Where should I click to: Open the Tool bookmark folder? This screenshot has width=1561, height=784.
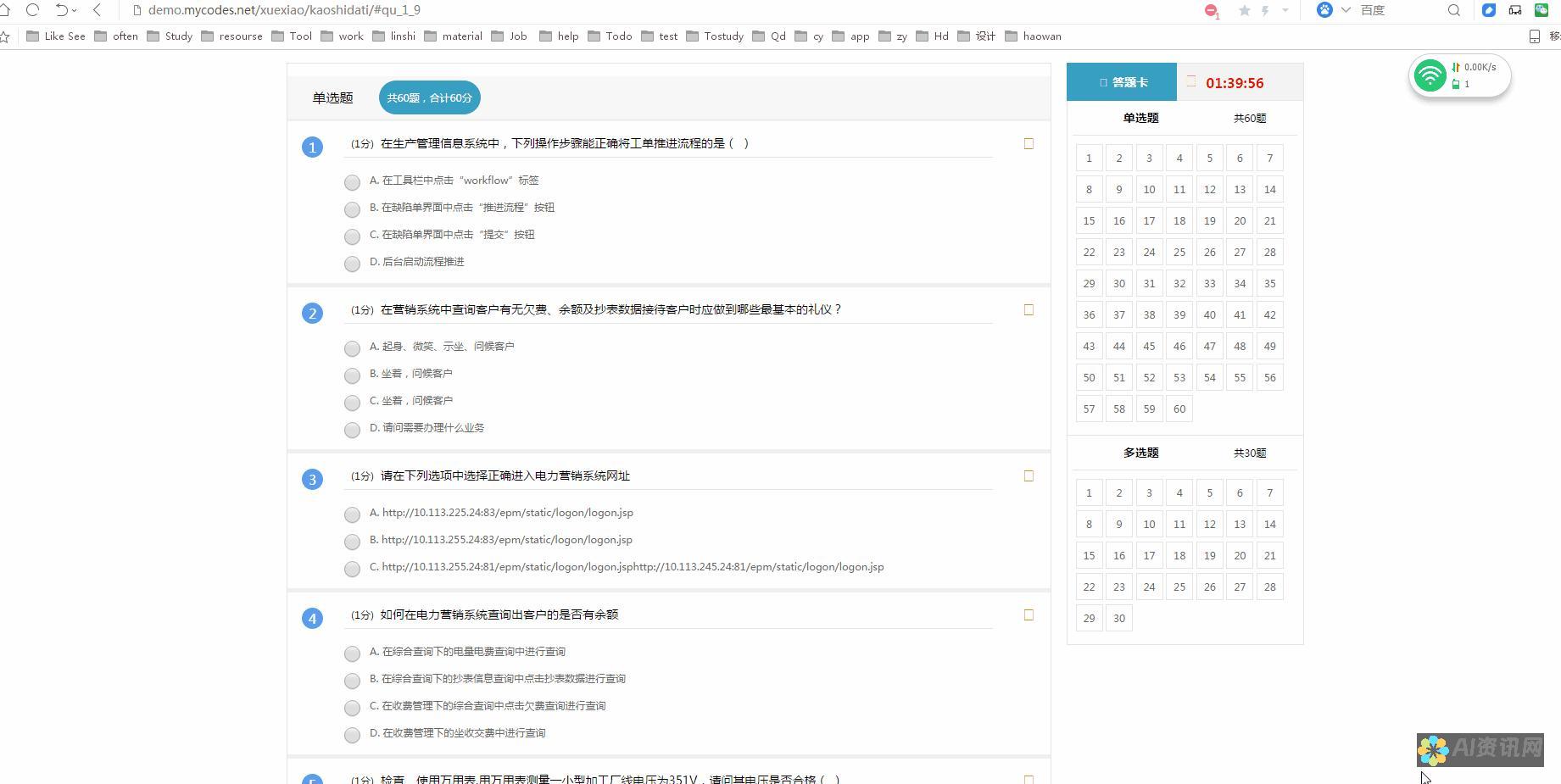coord(292,36)
